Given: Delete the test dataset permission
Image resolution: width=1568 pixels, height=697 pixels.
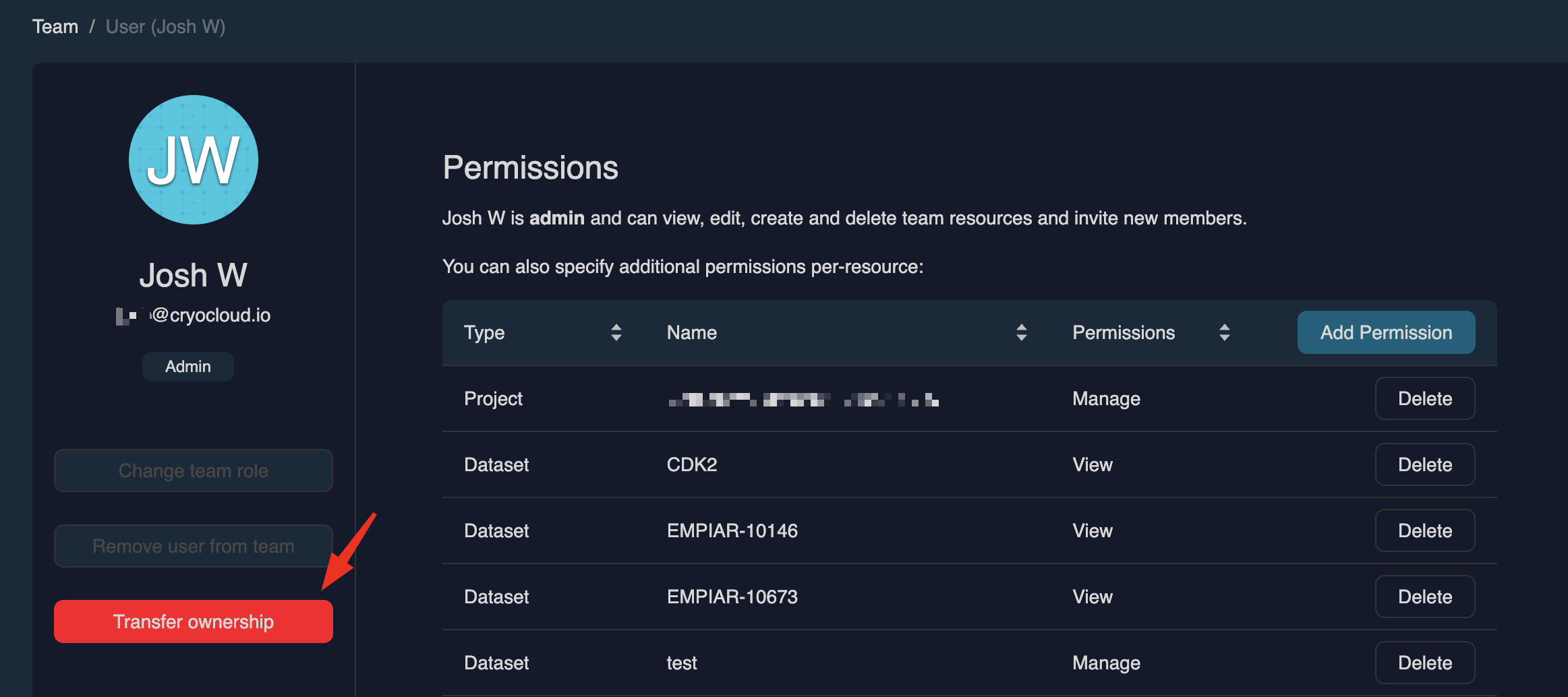Looking at the screenshot, I should click(1424, 663).
